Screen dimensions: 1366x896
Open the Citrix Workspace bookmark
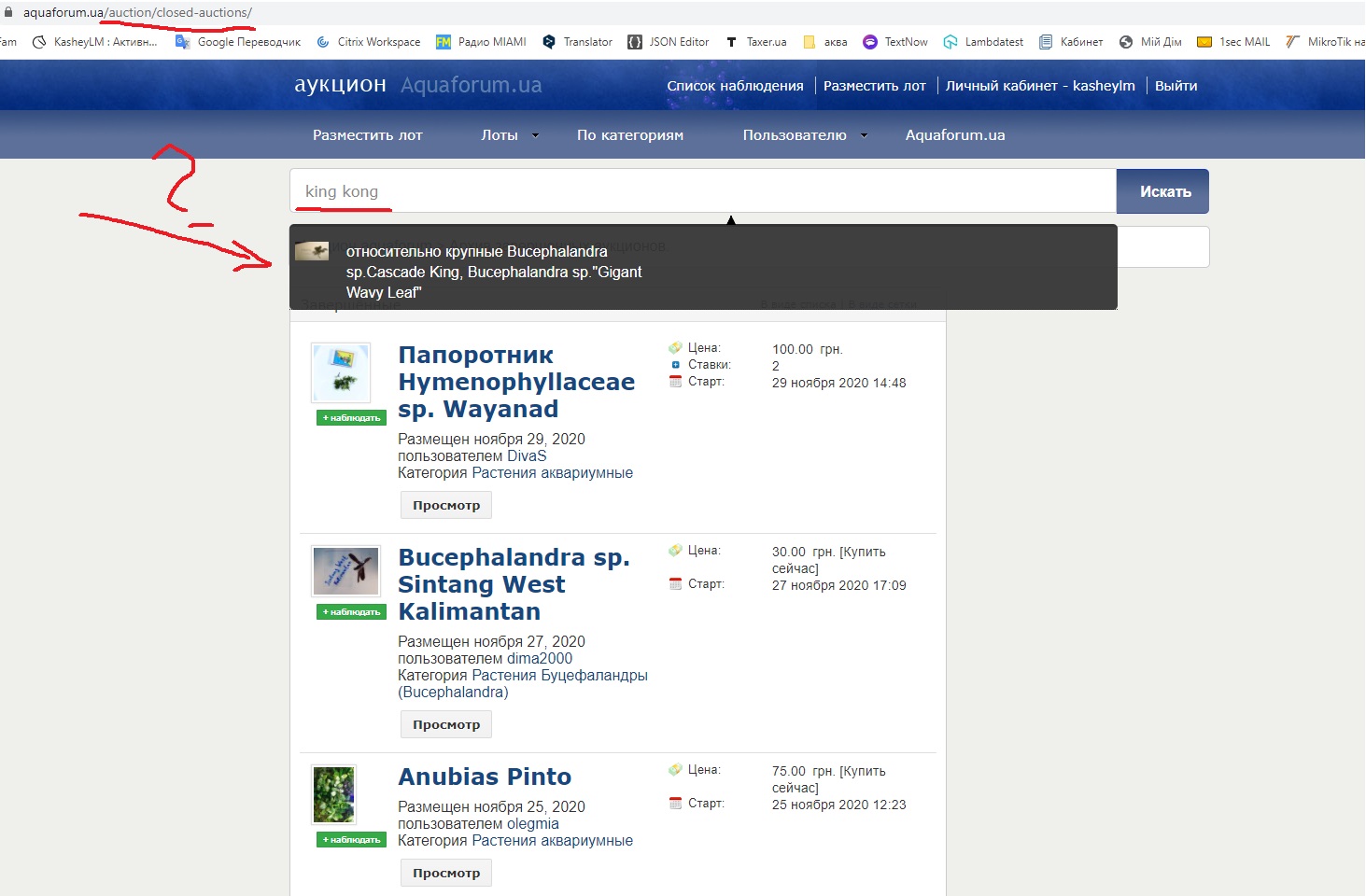point(369,42)
